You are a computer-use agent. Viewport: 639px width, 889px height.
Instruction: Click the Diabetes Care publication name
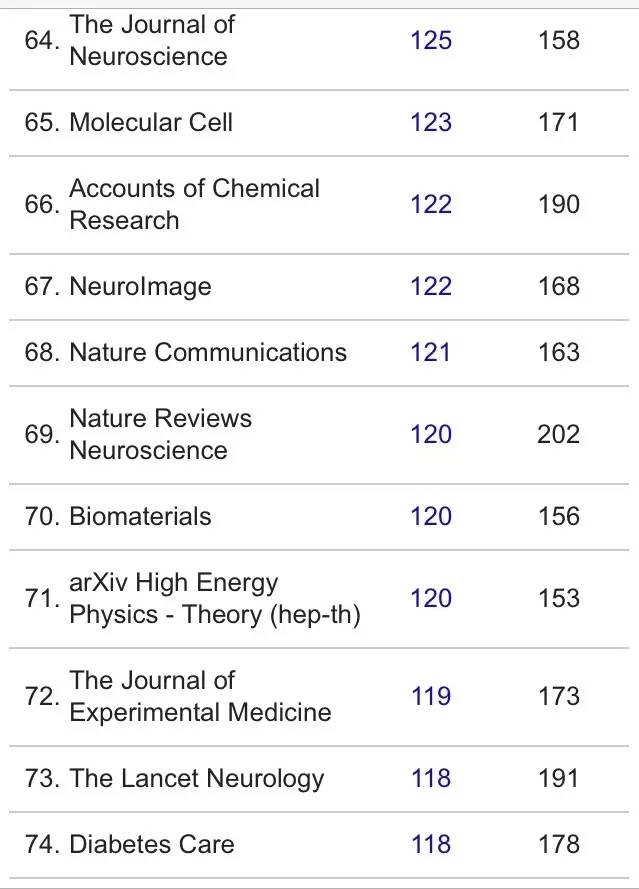152,845
